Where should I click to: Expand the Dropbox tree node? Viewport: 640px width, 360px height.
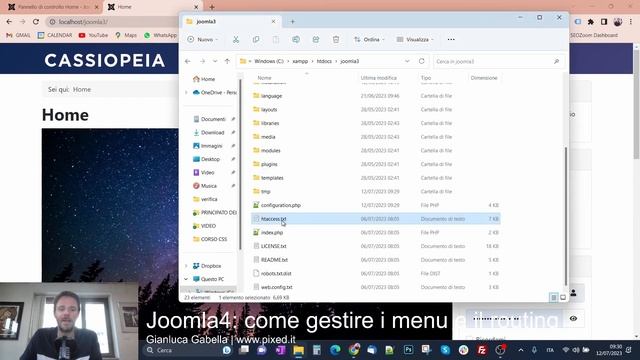pyautogui.click(x=187, y=266)
